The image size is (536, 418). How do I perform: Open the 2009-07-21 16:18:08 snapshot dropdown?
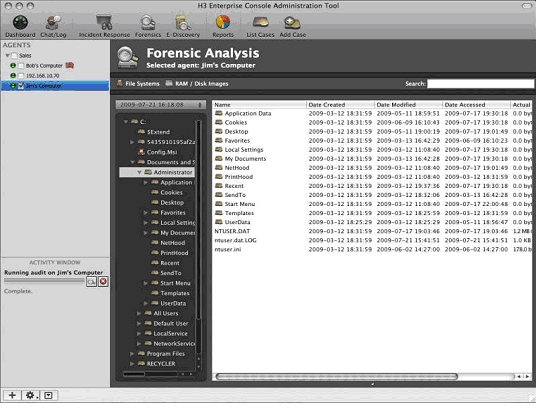click(160, 105)
